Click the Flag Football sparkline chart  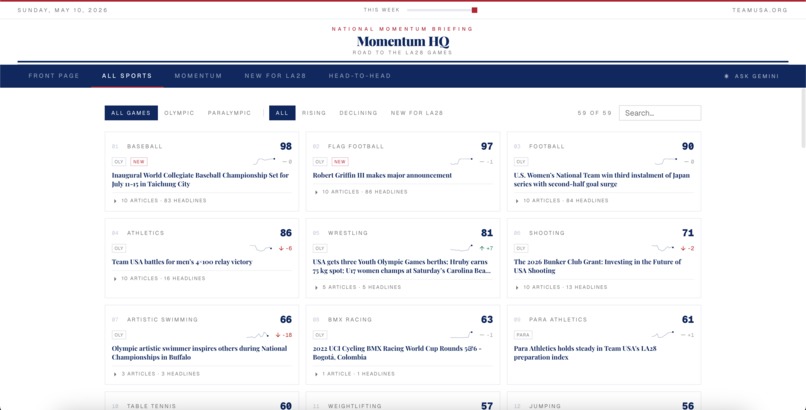tap(462, 161)
